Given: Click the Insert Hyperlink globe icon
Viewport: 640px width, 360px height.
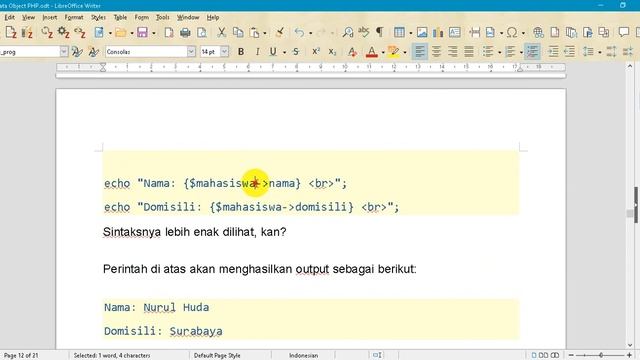Looking at the screenshot, I should pos(538,32).
